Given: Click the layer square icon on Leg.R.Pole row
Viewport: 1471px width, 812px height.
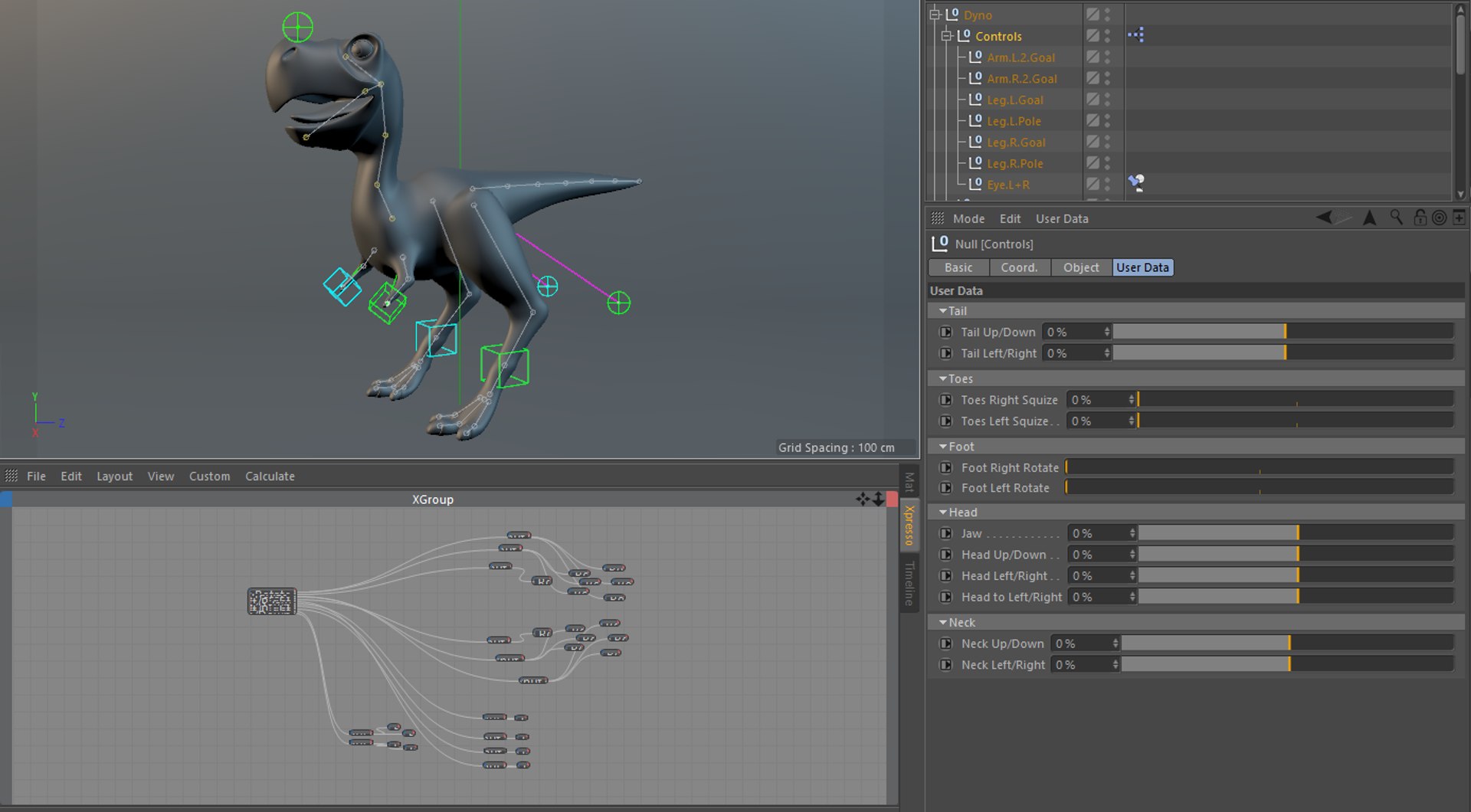Looking at the screenshot, I should click(x=1093, y=163).
